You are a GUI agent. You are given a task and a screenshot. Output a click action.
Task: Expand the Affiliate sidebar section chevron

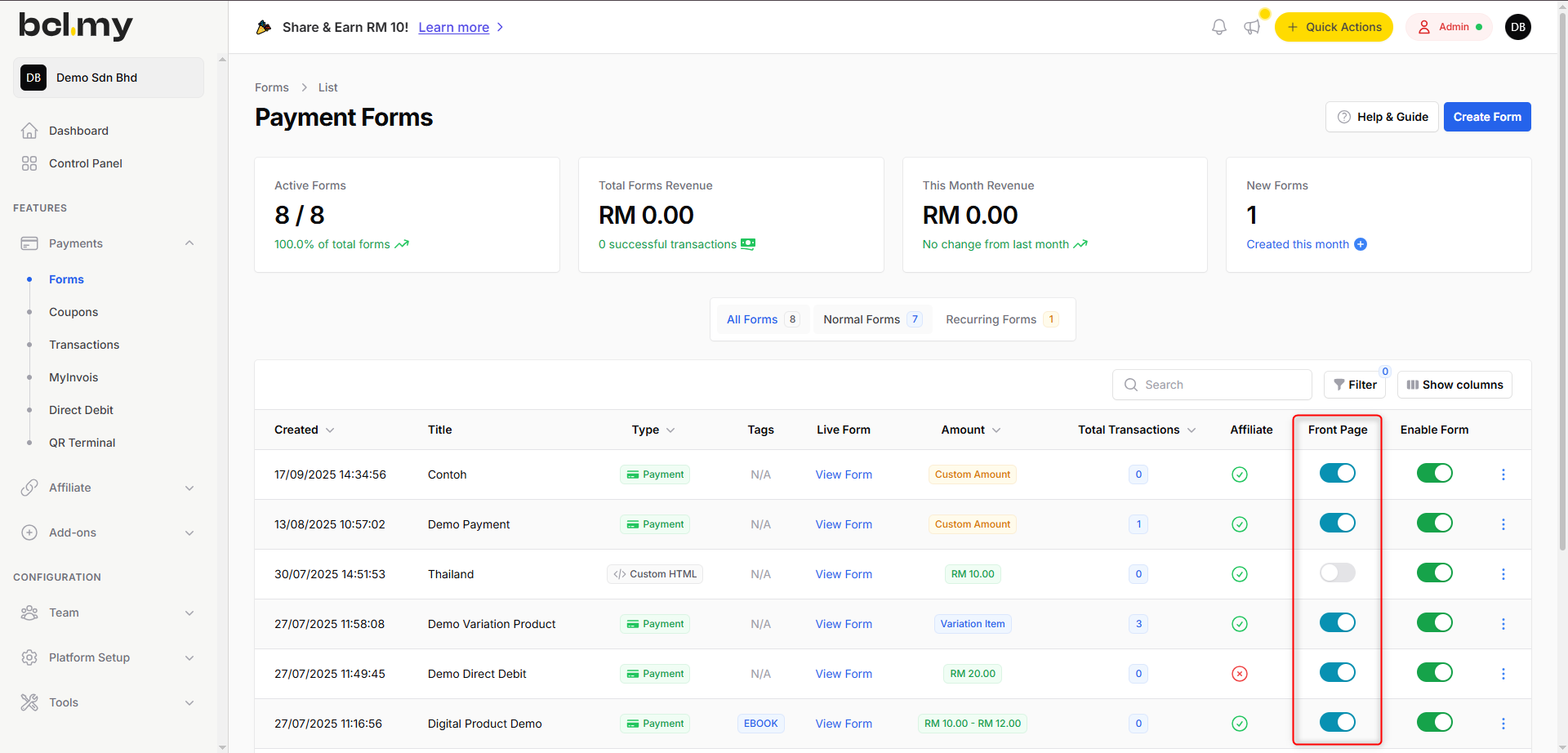point(189,488)
